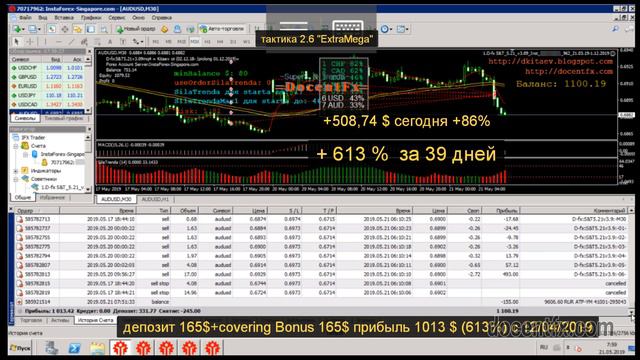Select USDJPY in Market Watch
640x360 pixels.
(x=47, y=96)
